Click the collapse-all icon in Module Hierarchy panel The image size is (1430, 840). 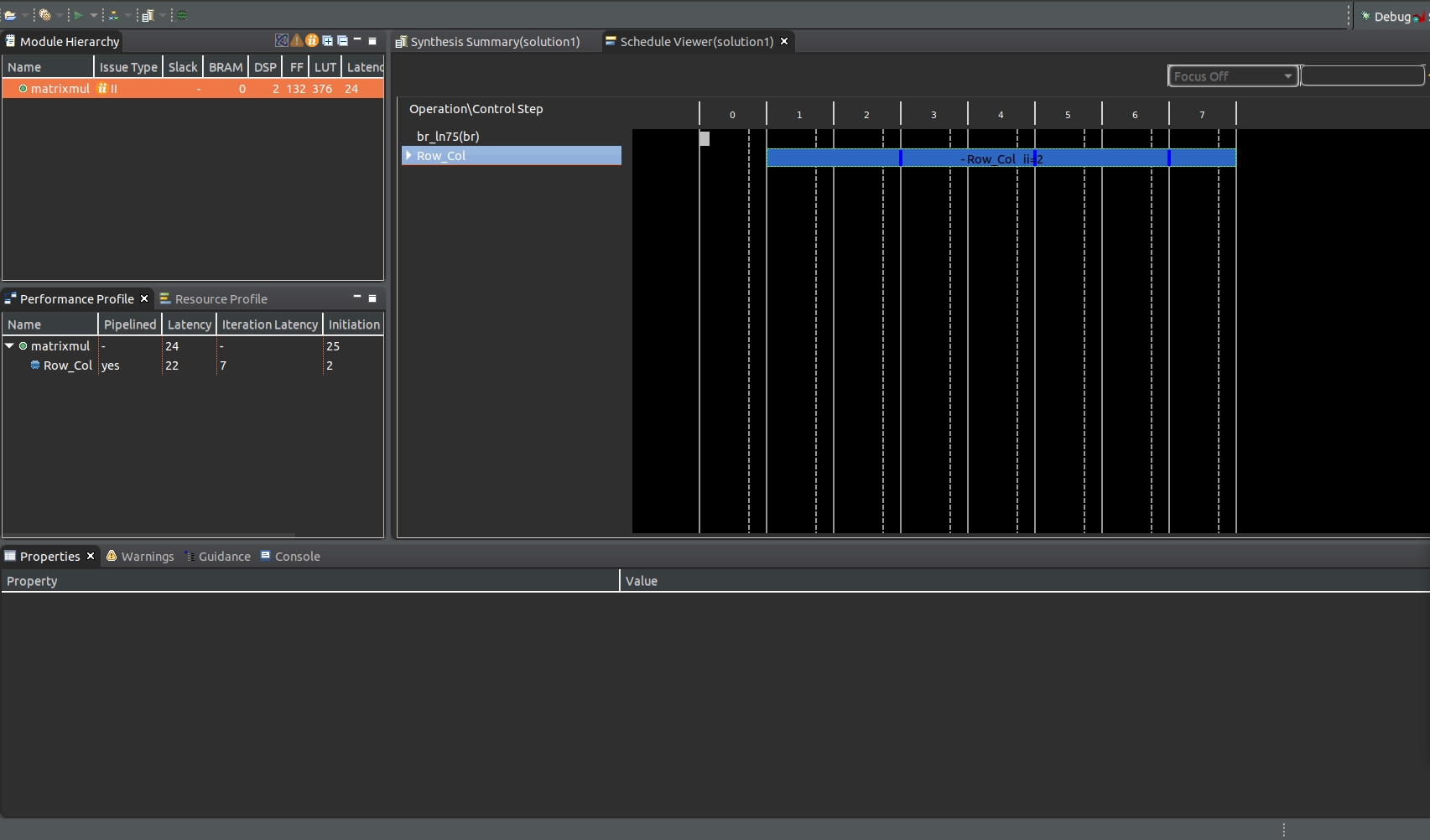pos(342,40)
